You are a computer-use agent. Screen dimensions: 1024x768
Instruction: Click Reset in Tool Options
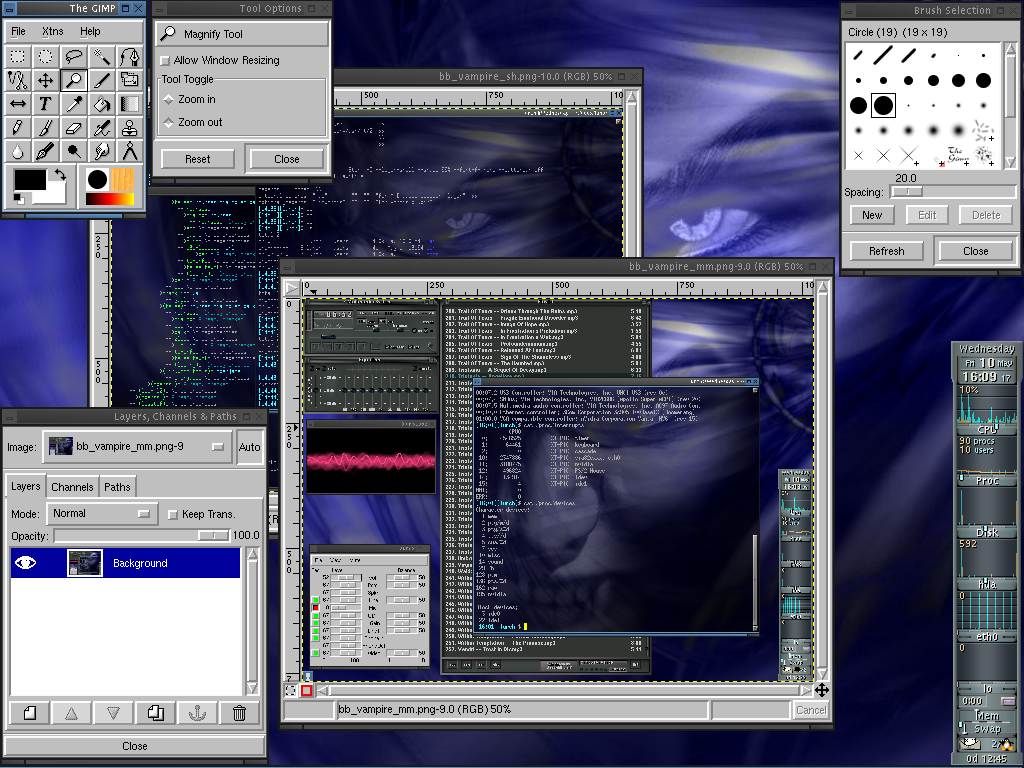click(x=198, y=159)
